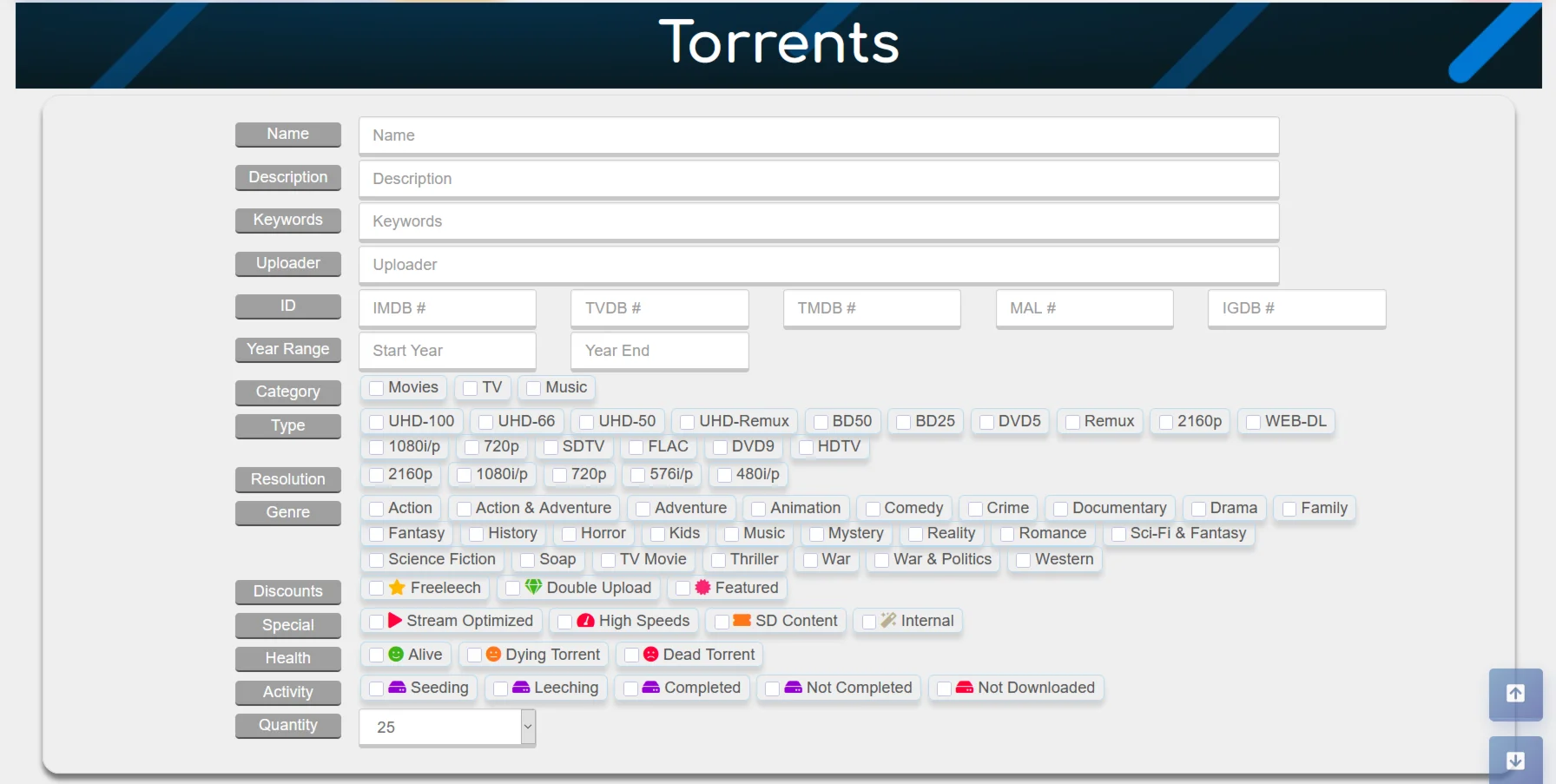Click the scroll-to-bottom arrow icon
Image resolution: width=1556 pixels, height=784 pixels.
1515,761
